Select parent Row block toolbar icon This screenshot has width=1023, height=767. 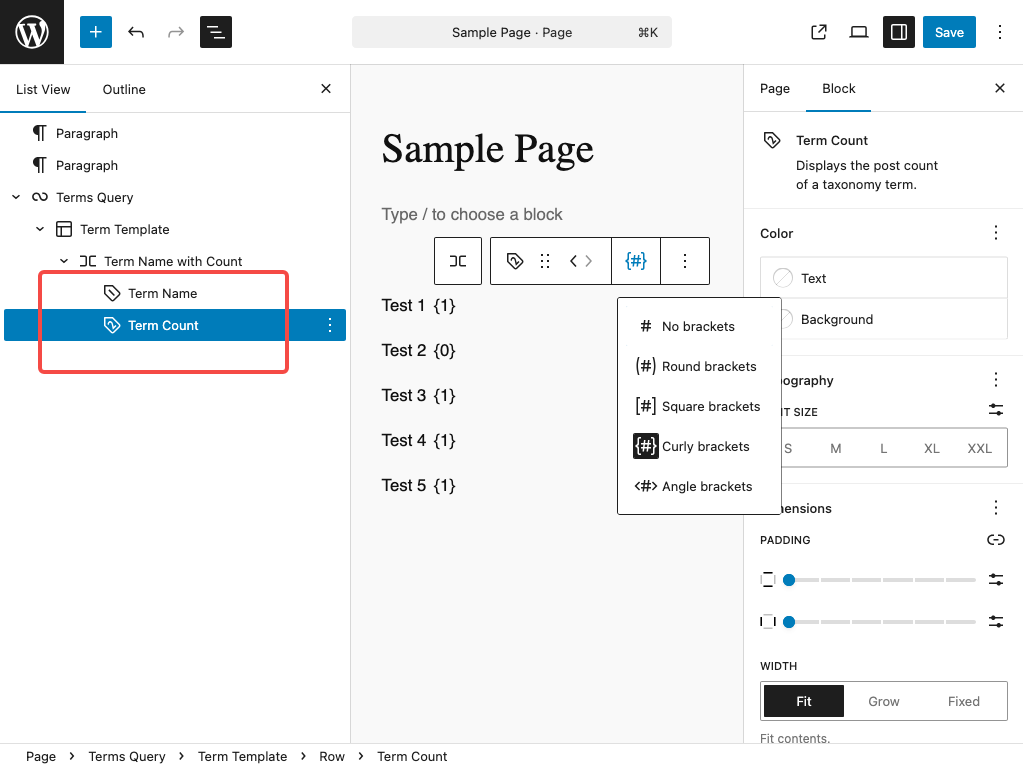[x=458, y=261]
